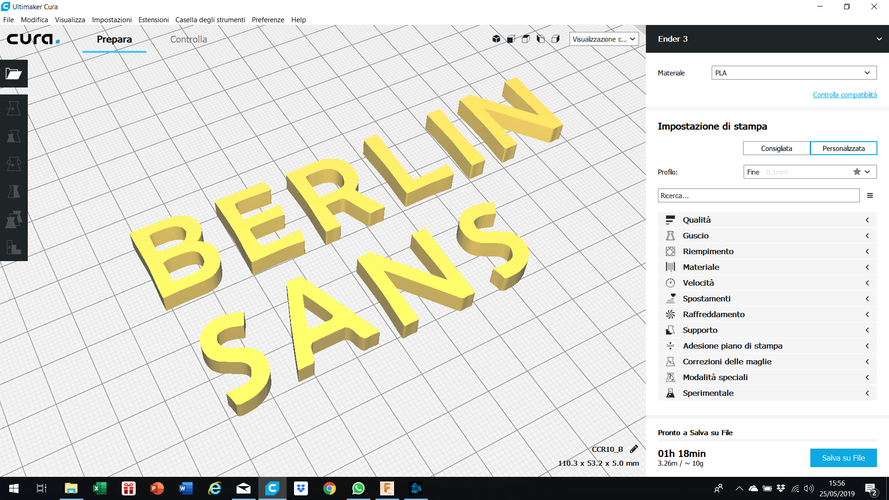
Task: Click the Controlla compatibilità link
Action: pos(844,95)
